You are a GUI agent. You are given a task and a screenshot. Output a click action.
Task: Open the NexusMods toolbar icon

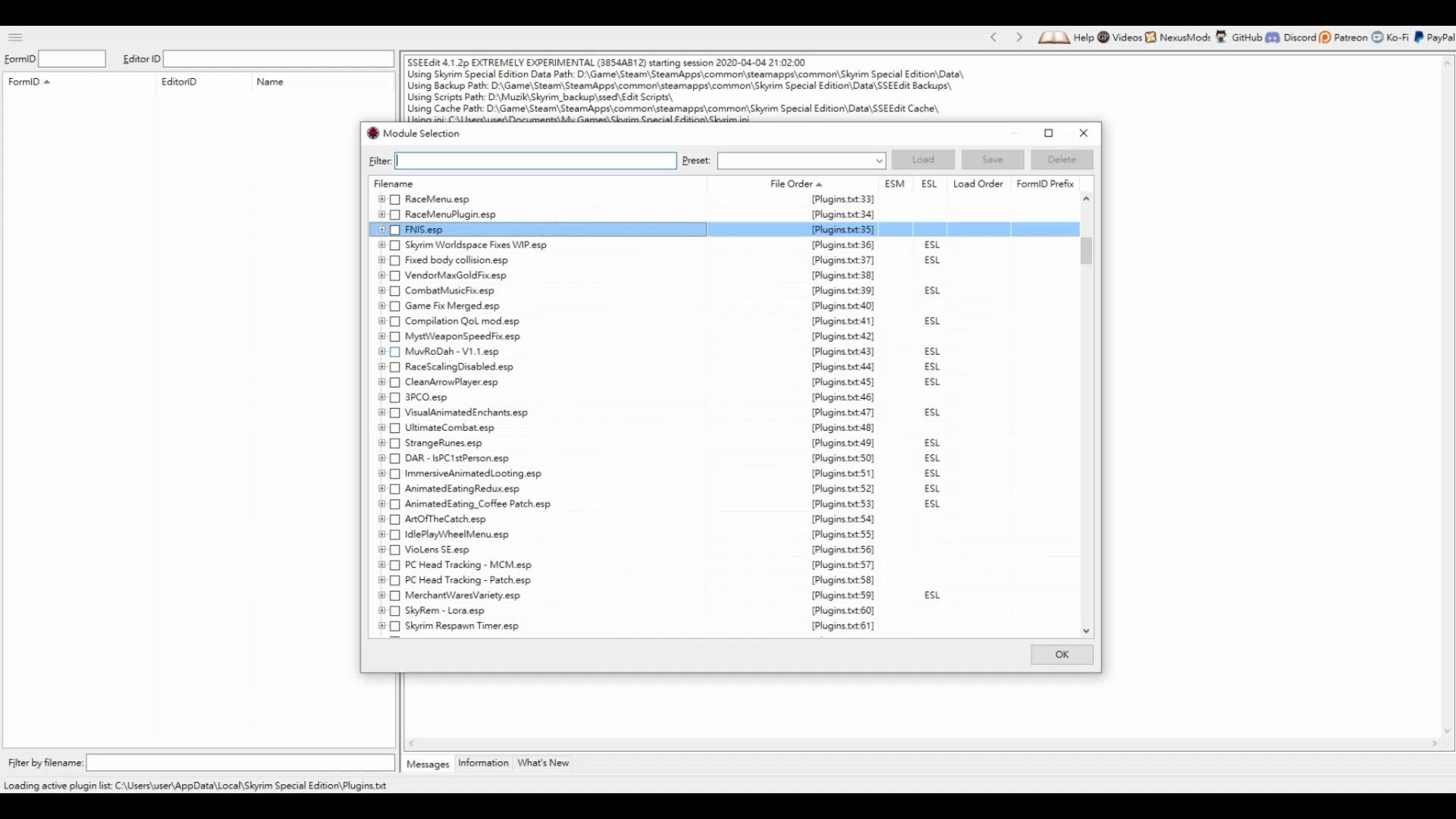[1151, 37]
